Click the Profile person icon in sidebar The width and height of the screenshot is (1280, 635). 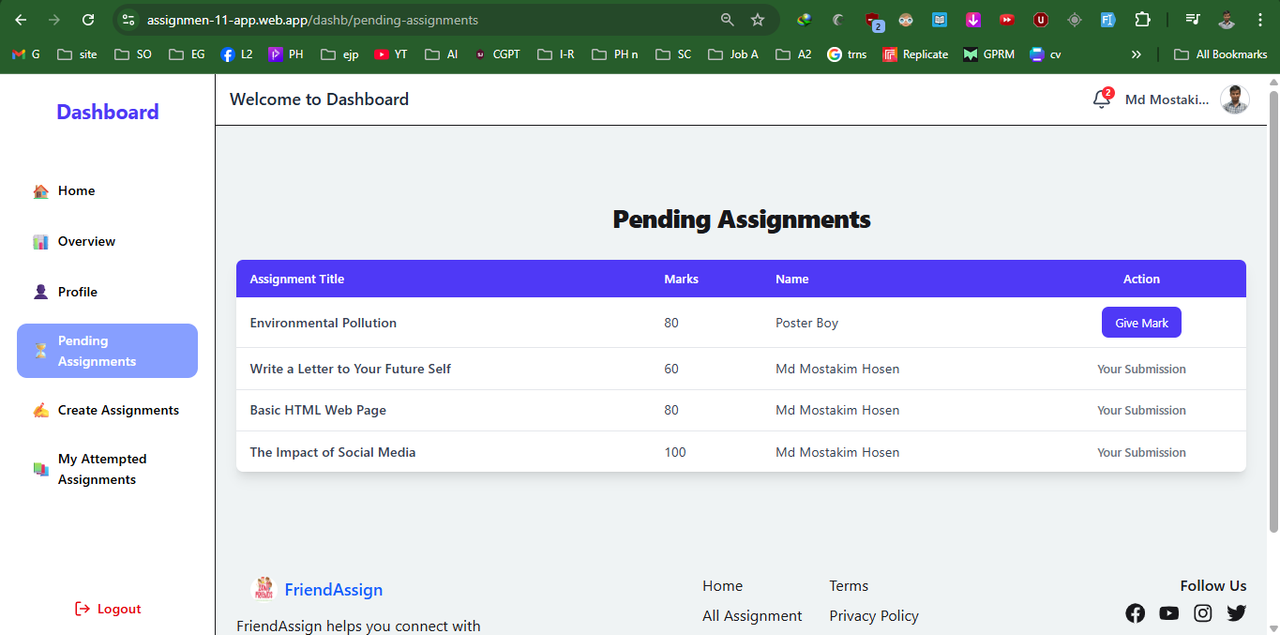tap(41, 292)
